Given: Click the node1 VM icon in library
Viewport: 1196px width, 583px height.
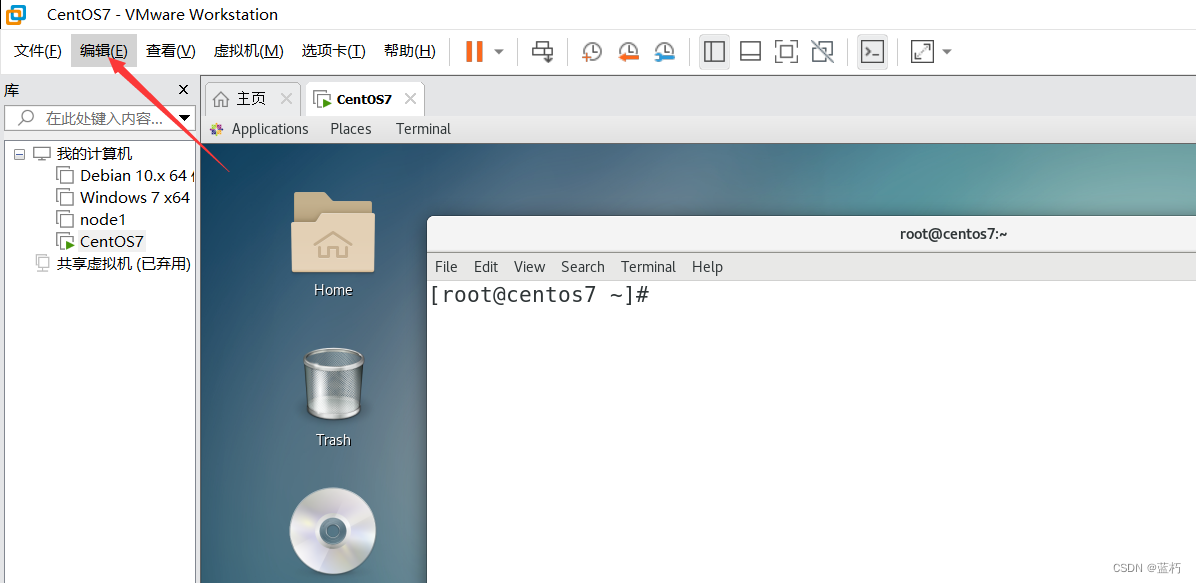Looking at the screenshot, I should click(x=66, y=220).
